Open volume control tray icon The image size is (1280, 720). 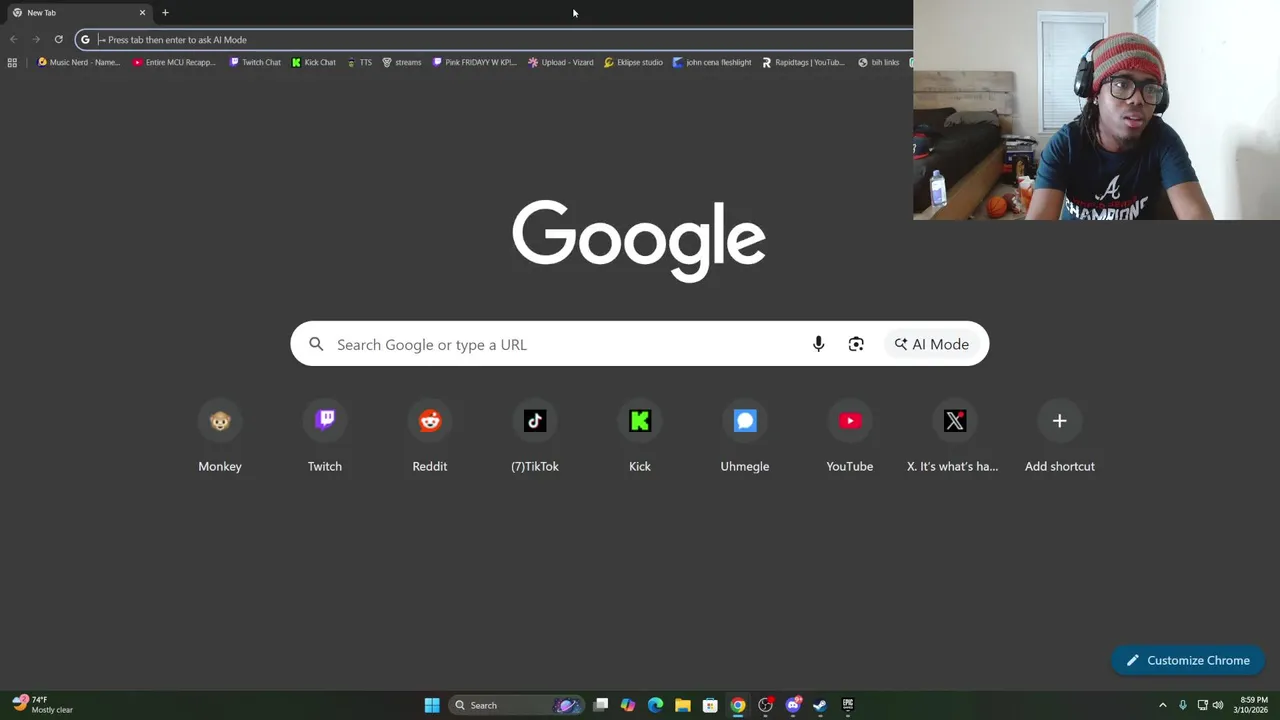pyautogui.click(x=1218, y=705)
